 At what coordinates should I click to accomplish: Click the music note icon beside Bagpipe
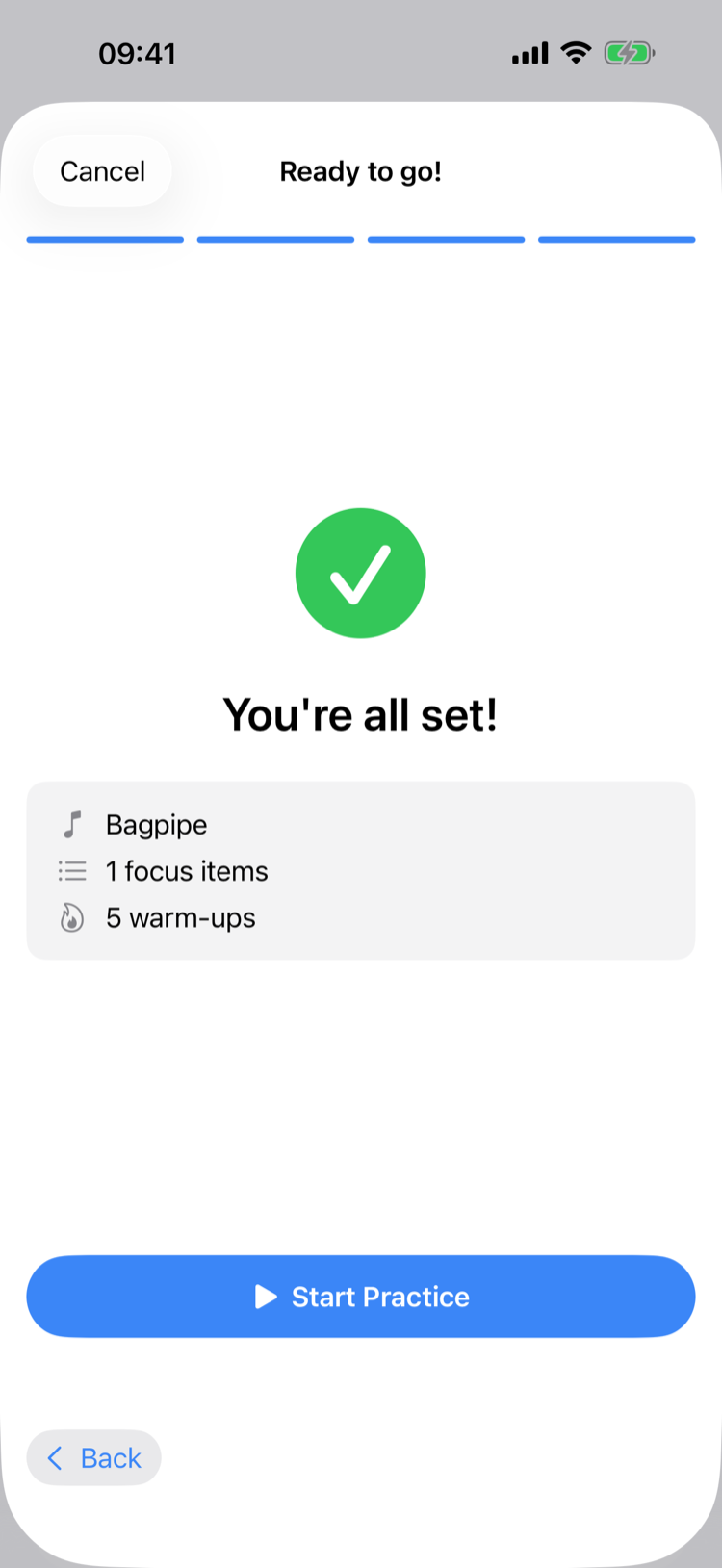tap(72, 825)
